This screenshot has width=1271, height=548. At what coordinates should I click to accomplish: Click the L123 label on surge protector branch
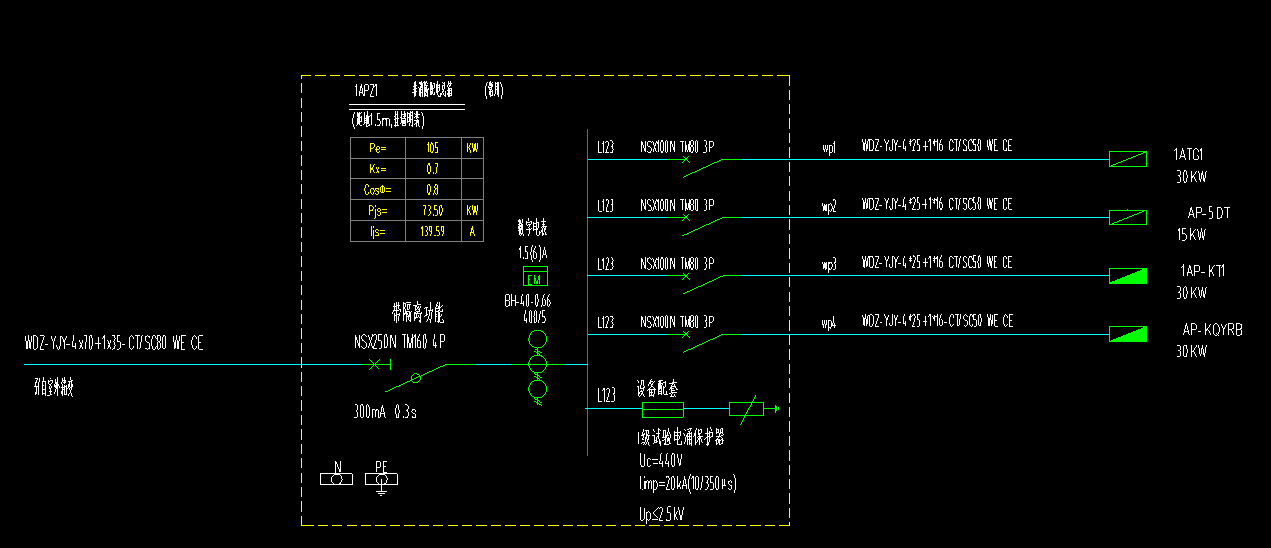pyautogui.click(x=606, y=395)
